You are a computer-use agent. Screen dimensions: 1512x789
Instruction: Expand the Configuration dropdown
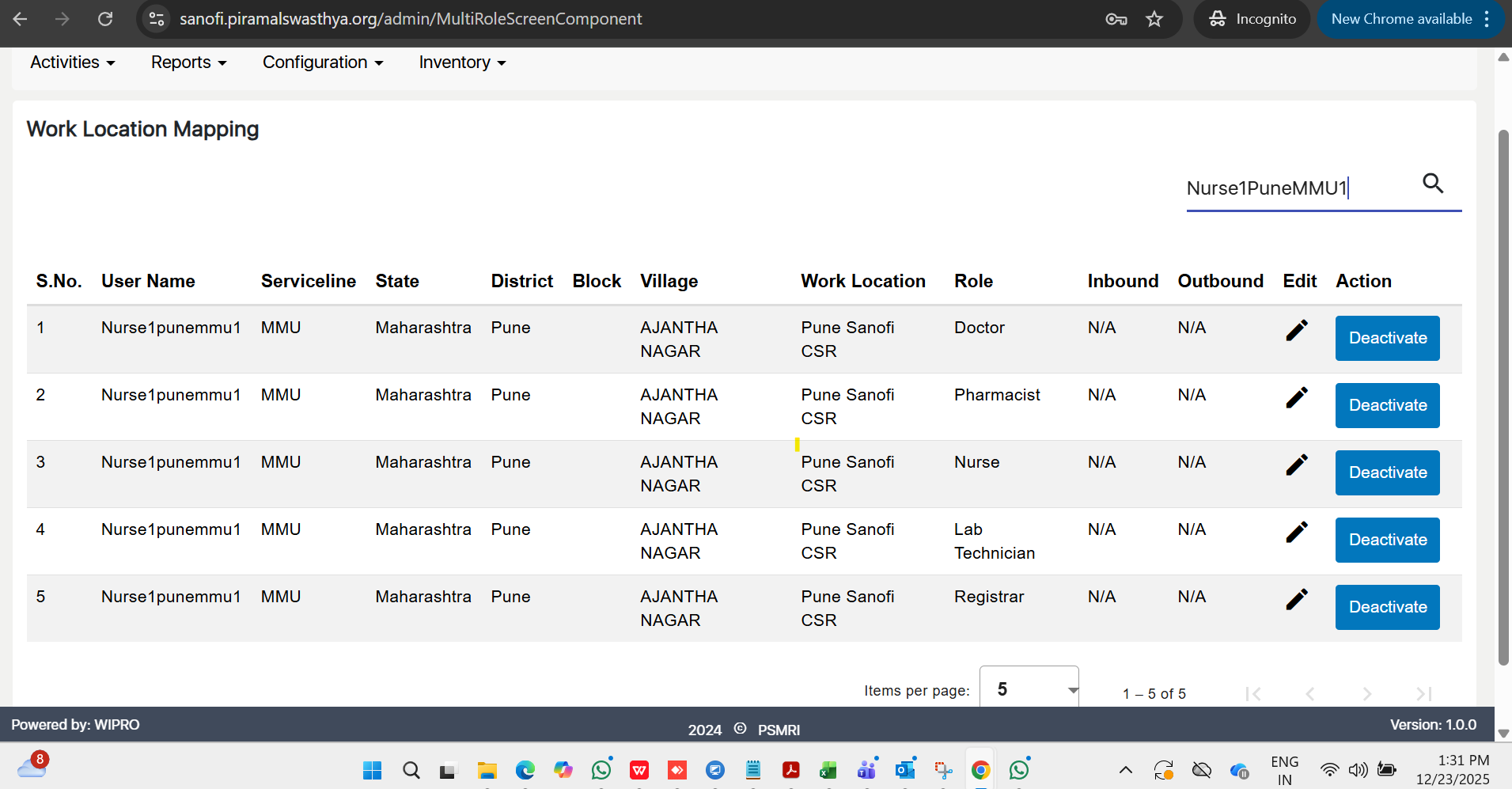[x=322, y=63]
